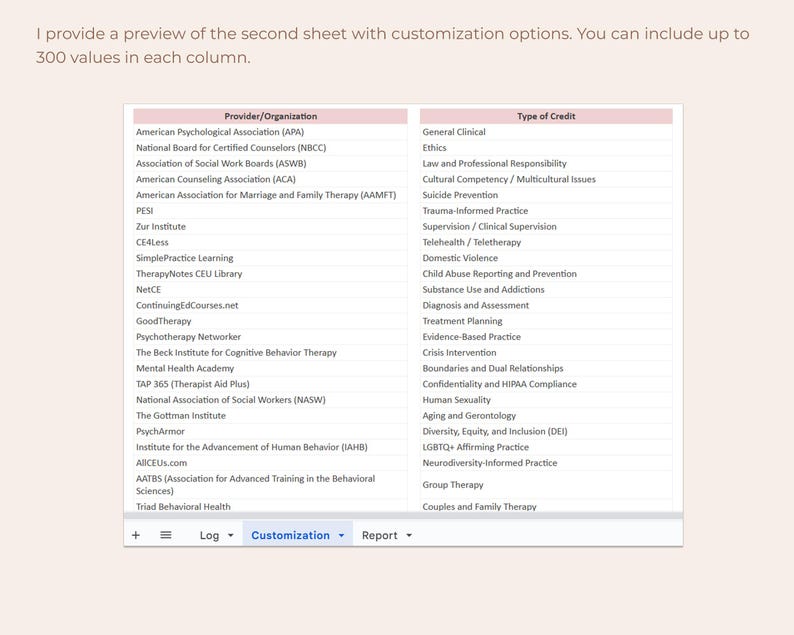The image size is (794, 635).
Task: Click the National Board for Certified Counselors cell
Action: click(x=270, y=148)
